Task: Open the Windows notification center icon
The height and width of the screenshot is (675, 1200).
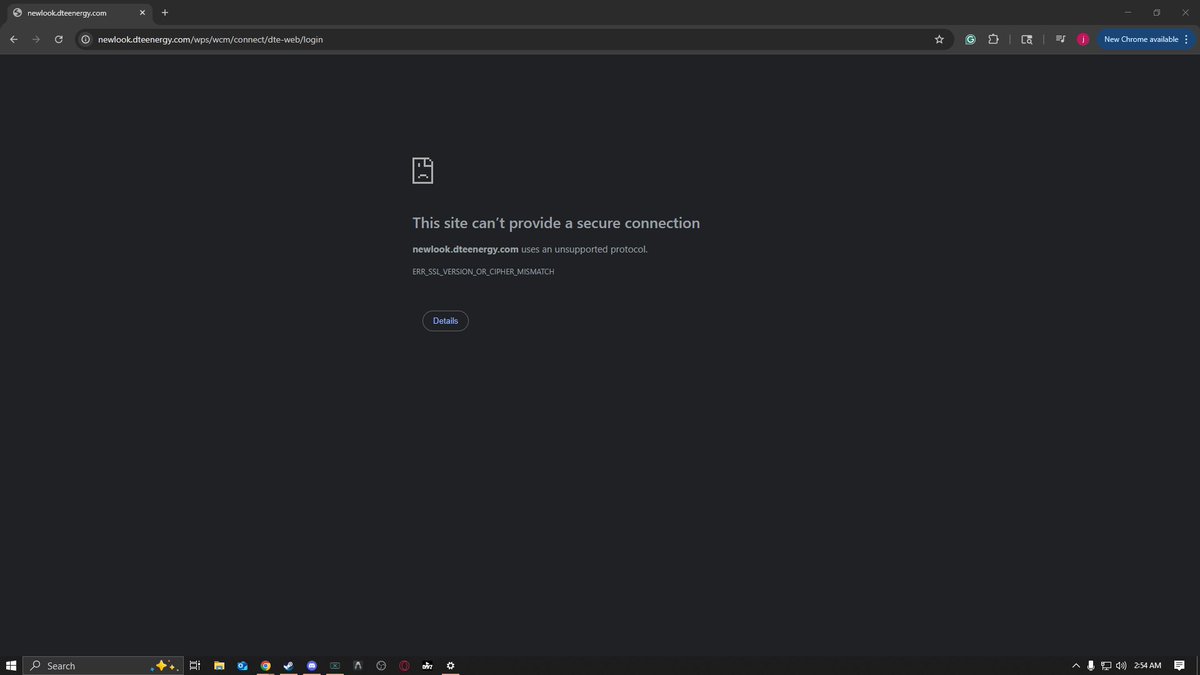Action: [1180, 666]
